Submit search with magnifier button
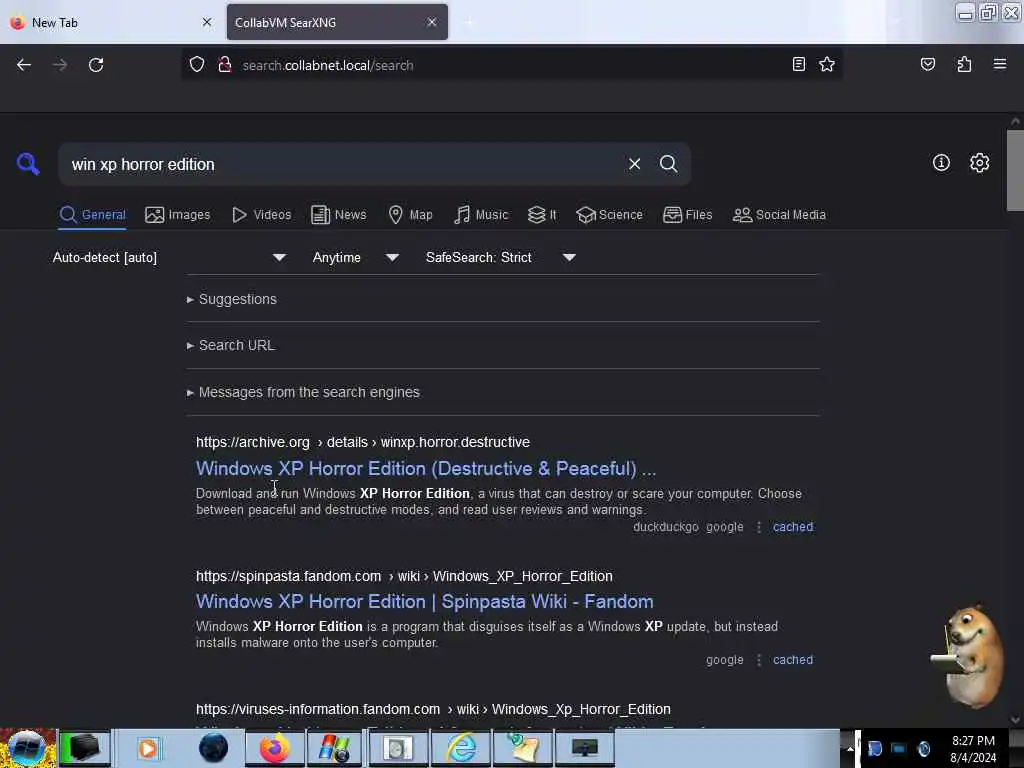 (668, 164)
